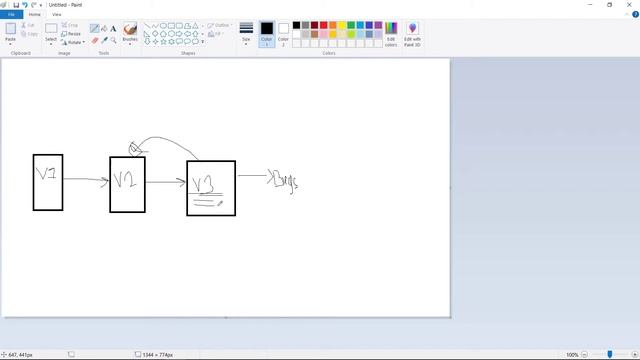The height and width of the screenshot is (360, 640).
Task: Choose the red color swatch
Action: pyautogui.click(x=324, y=25)
